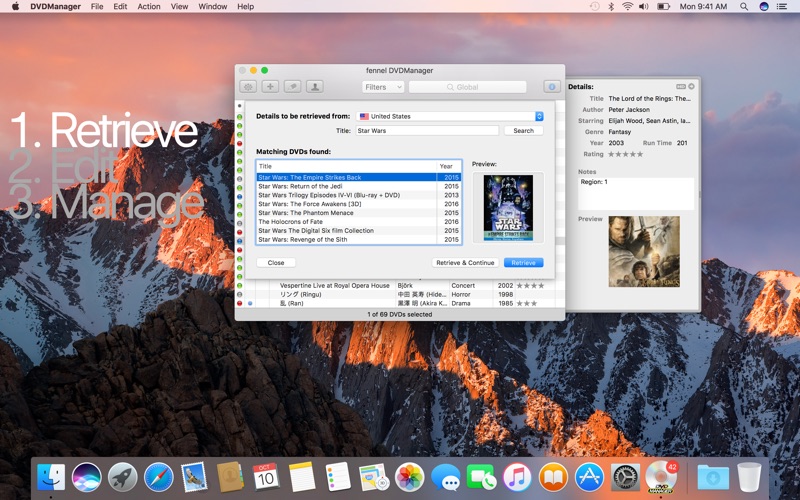Click the Fantasy genre value in Details

click(x=620, y=132)
